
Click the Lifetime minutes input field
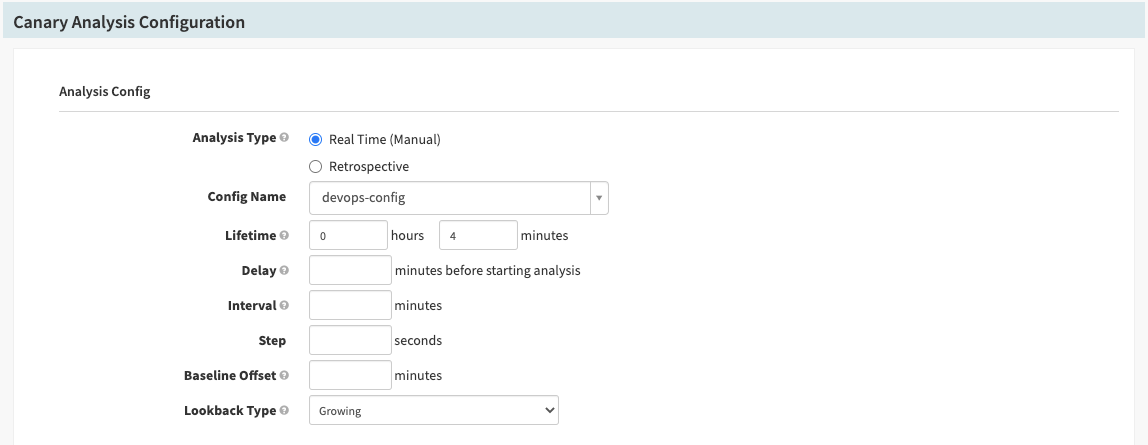(x=477, y=236)
